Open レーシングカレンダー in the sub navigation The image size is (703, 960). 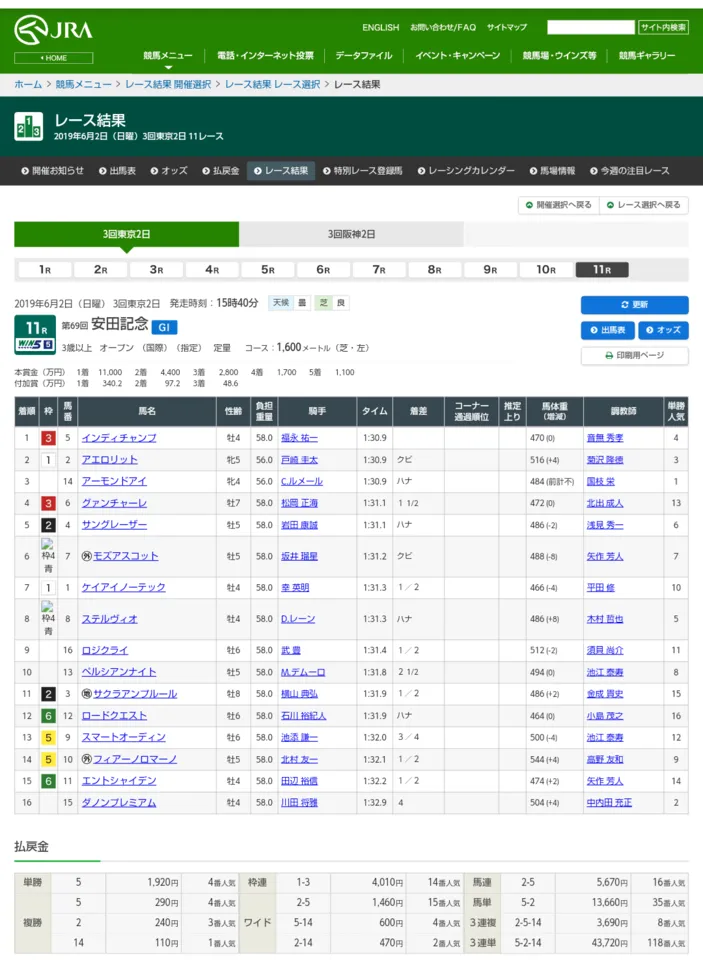tap(466, 171)
